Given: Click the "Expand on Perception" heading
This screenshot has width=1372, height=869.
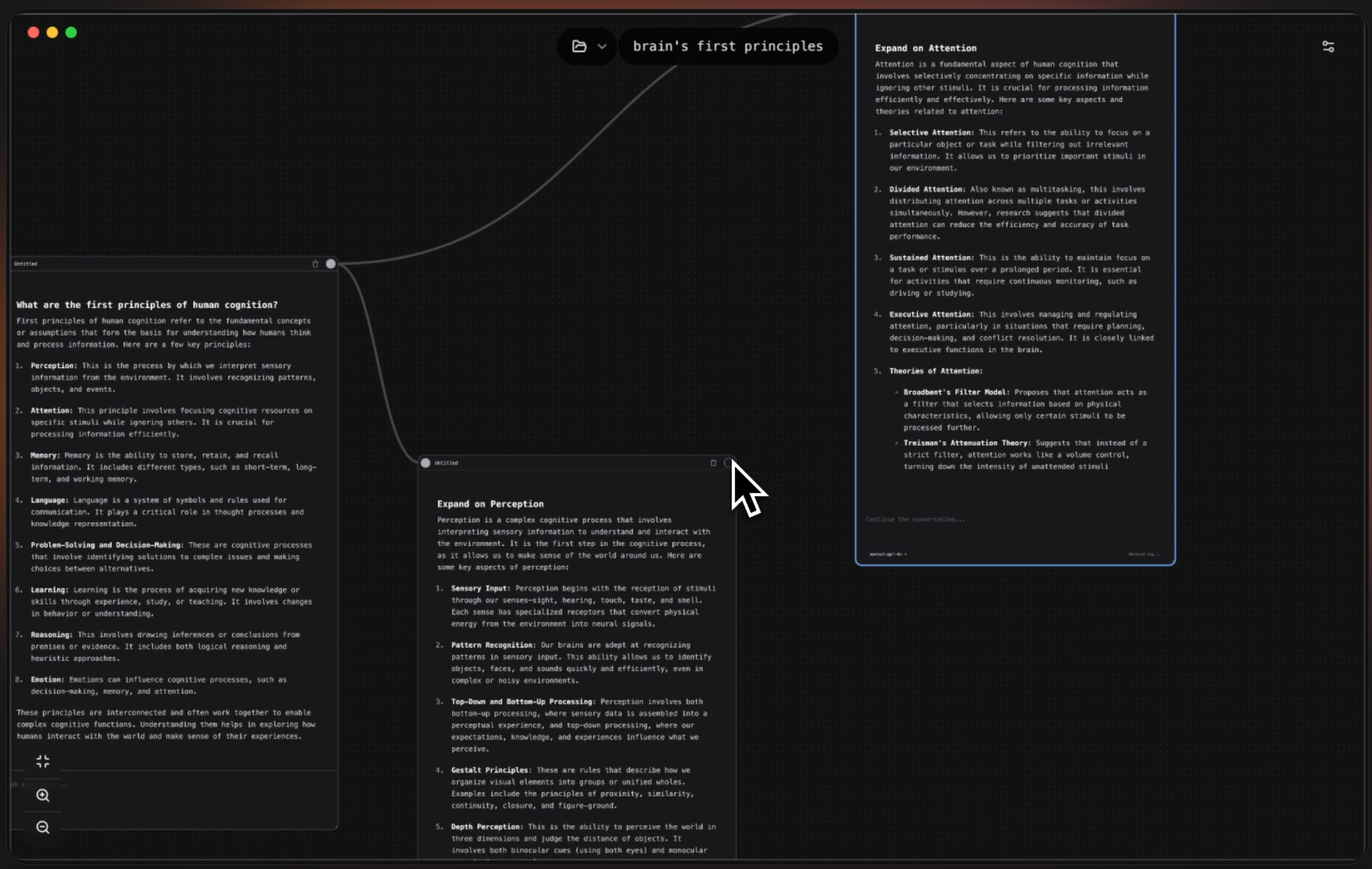Looking at the screenshot, I should click(490, 504).
